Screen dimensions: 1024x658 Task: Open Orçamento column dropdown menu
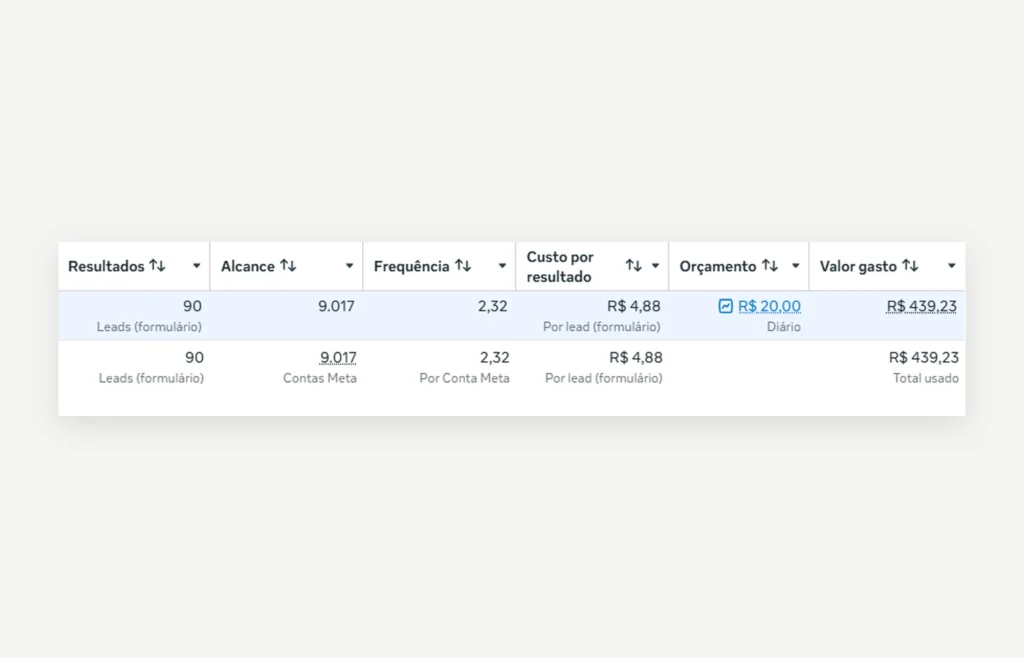(795, 266)
